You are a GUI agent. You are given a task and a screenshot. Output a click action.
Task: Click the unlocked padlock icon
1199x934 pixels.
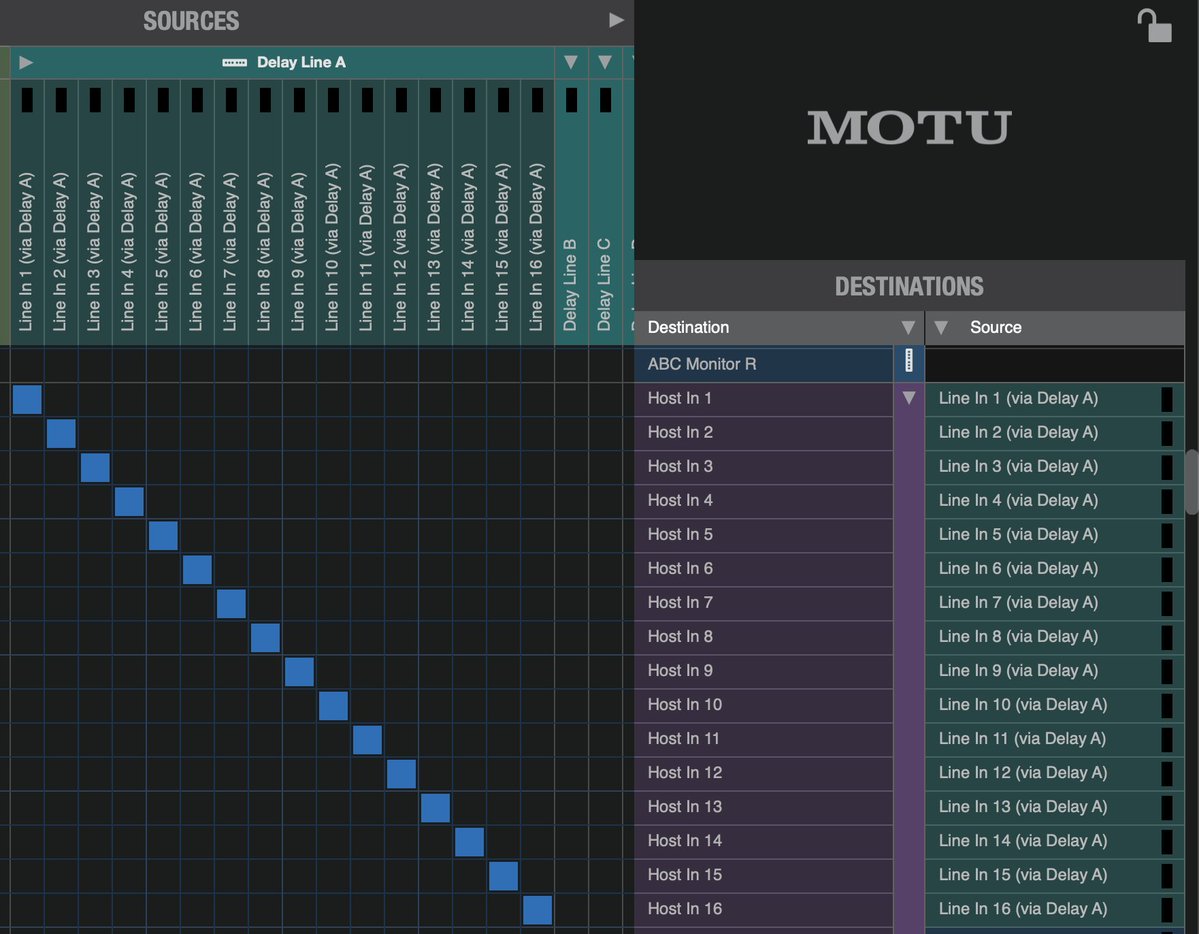(1154, 25)
